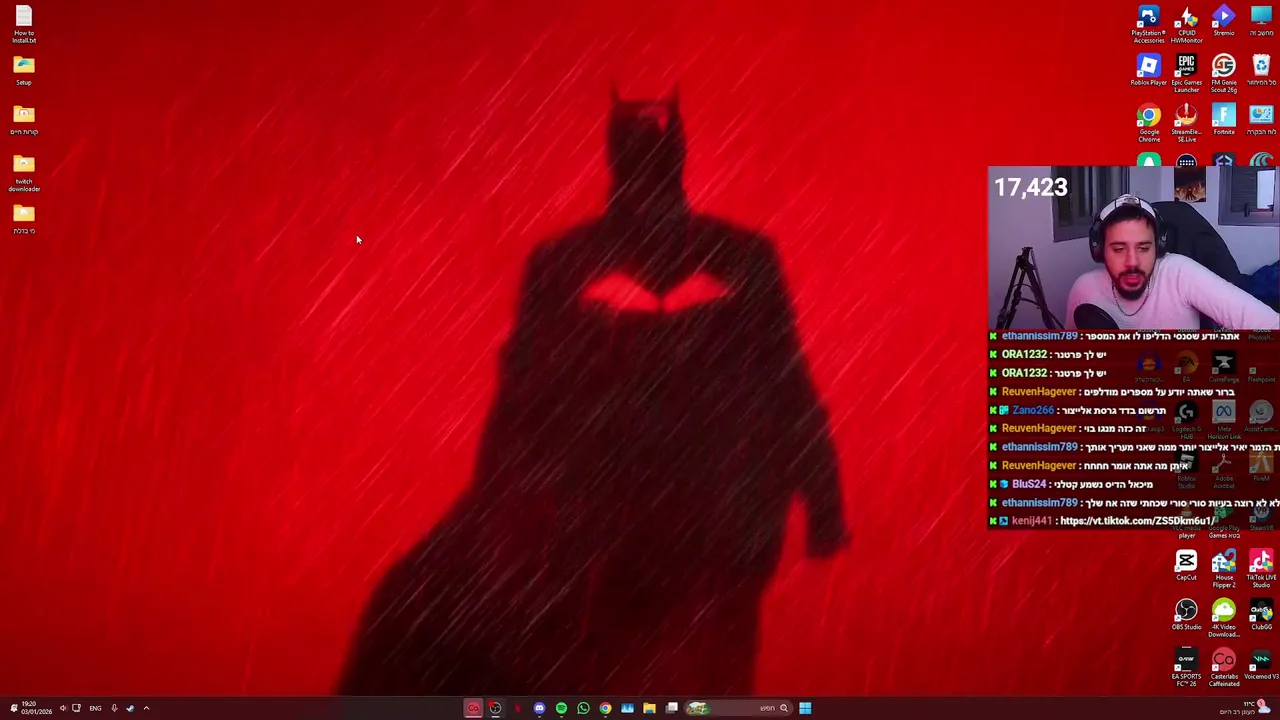Launch EA SPORTS FC 26 shortcut
This screenshot has height=720, width=1280.
coord(1186,668)
